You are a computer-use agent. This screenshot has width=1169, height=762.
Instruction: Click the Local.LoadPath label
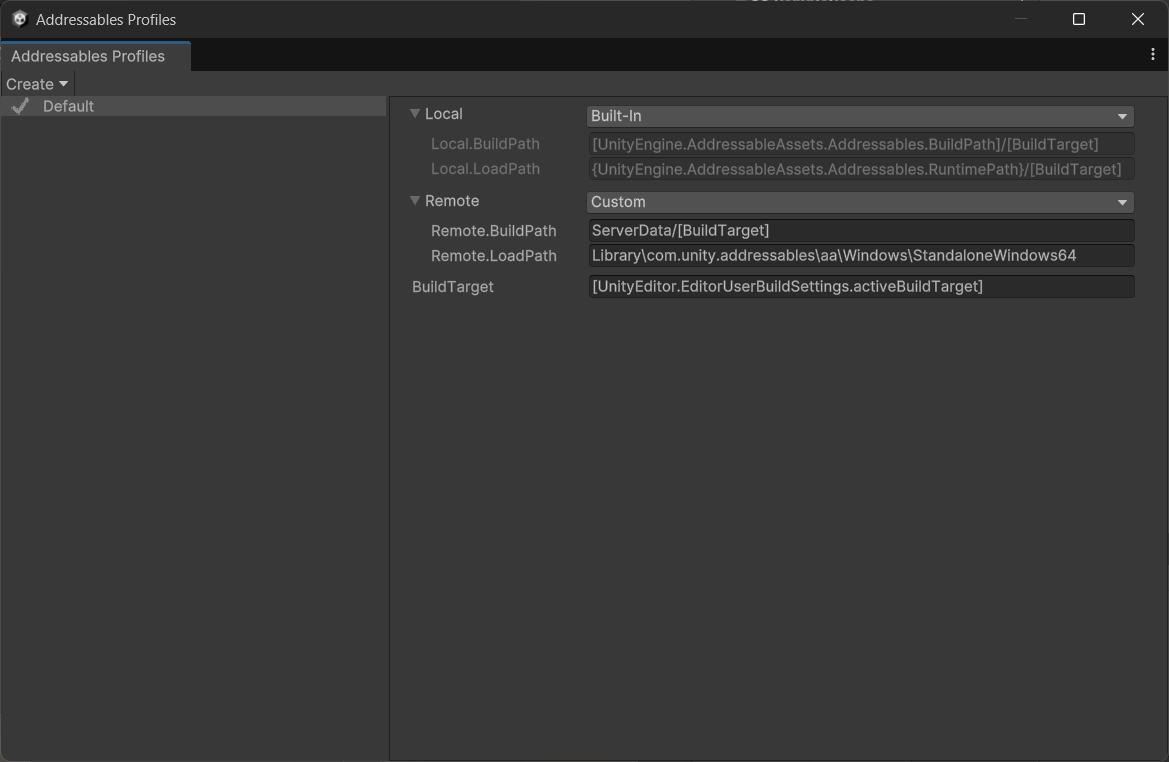(x=485, y=169)
